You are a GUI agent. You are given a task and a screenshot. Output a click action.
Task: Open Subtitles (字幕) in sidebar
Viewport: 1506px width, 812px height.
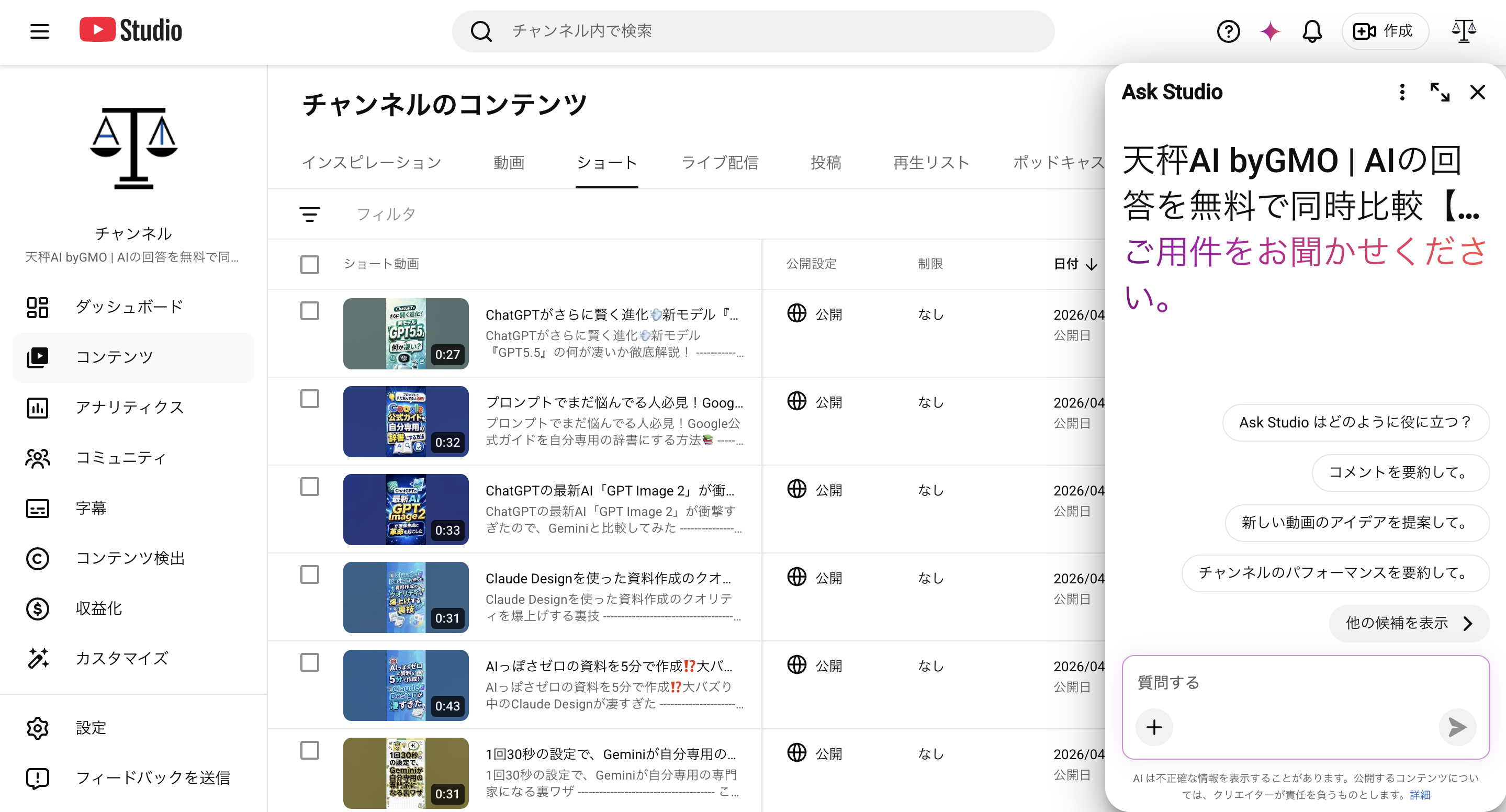tap(133, 508)
